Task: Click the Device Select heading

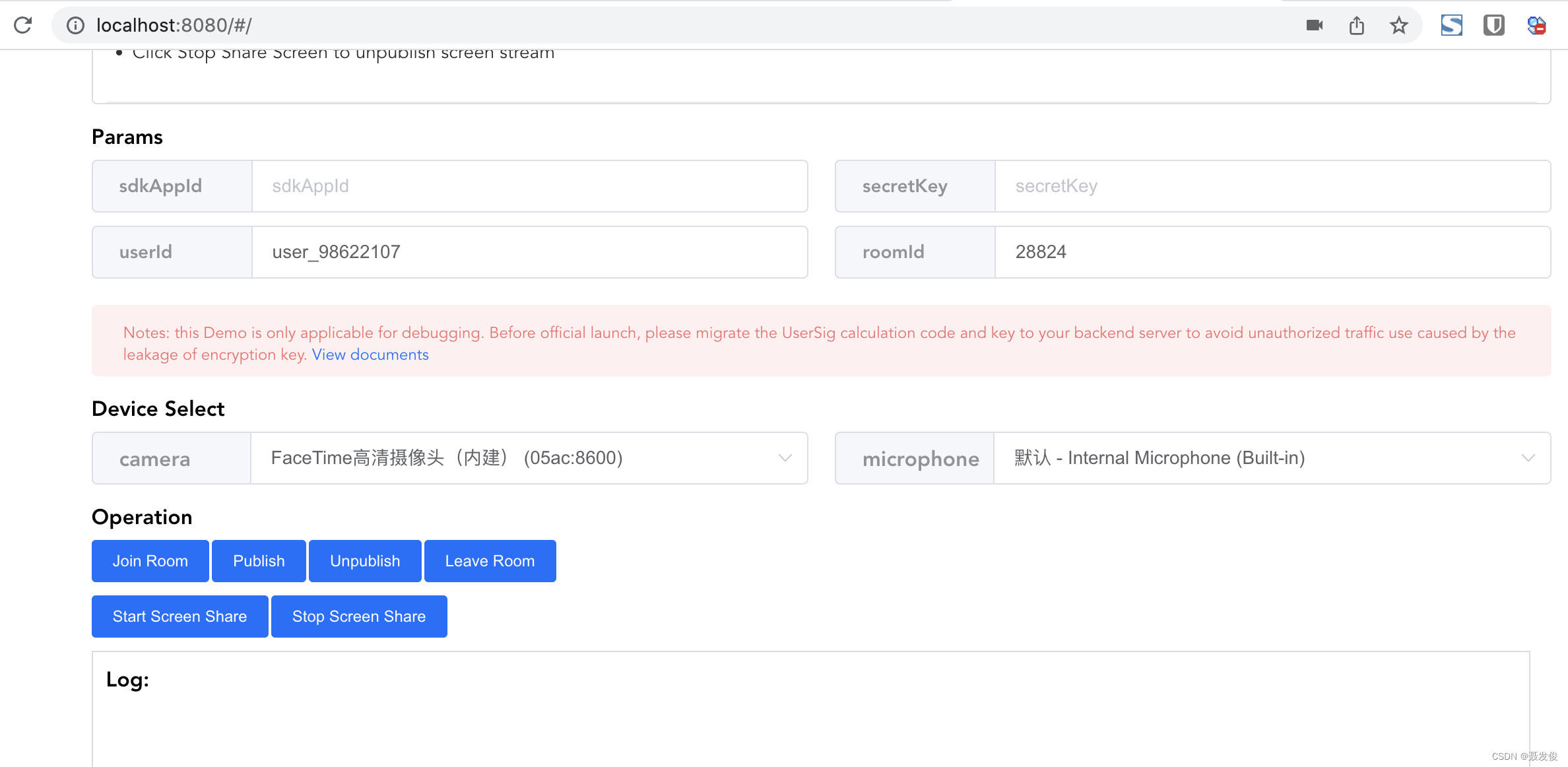Action: point(158,409)
